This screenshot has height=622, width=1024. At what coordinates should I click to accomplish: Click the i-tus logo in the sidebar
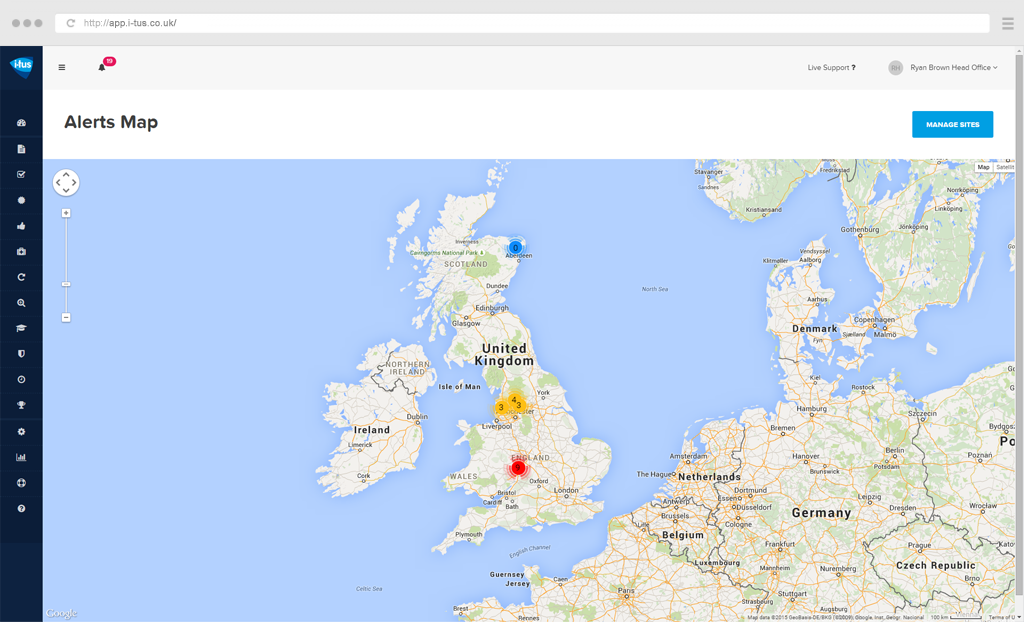tap(22, 66)
